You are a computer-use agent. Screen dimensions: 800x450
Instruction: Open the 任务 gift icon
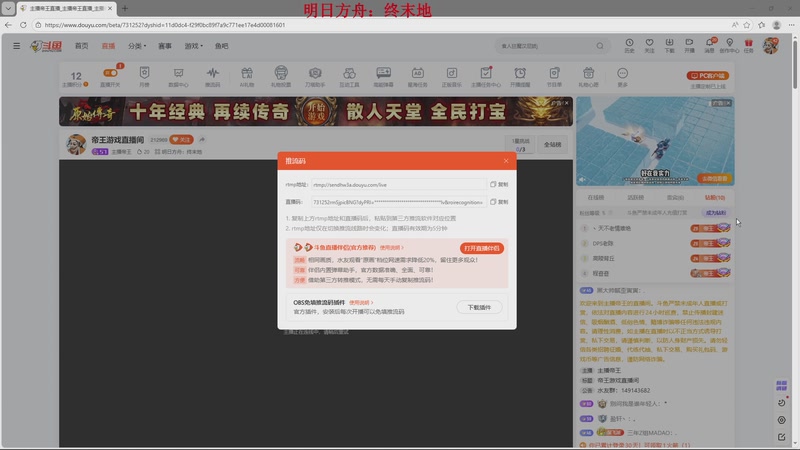pos(748,45)
